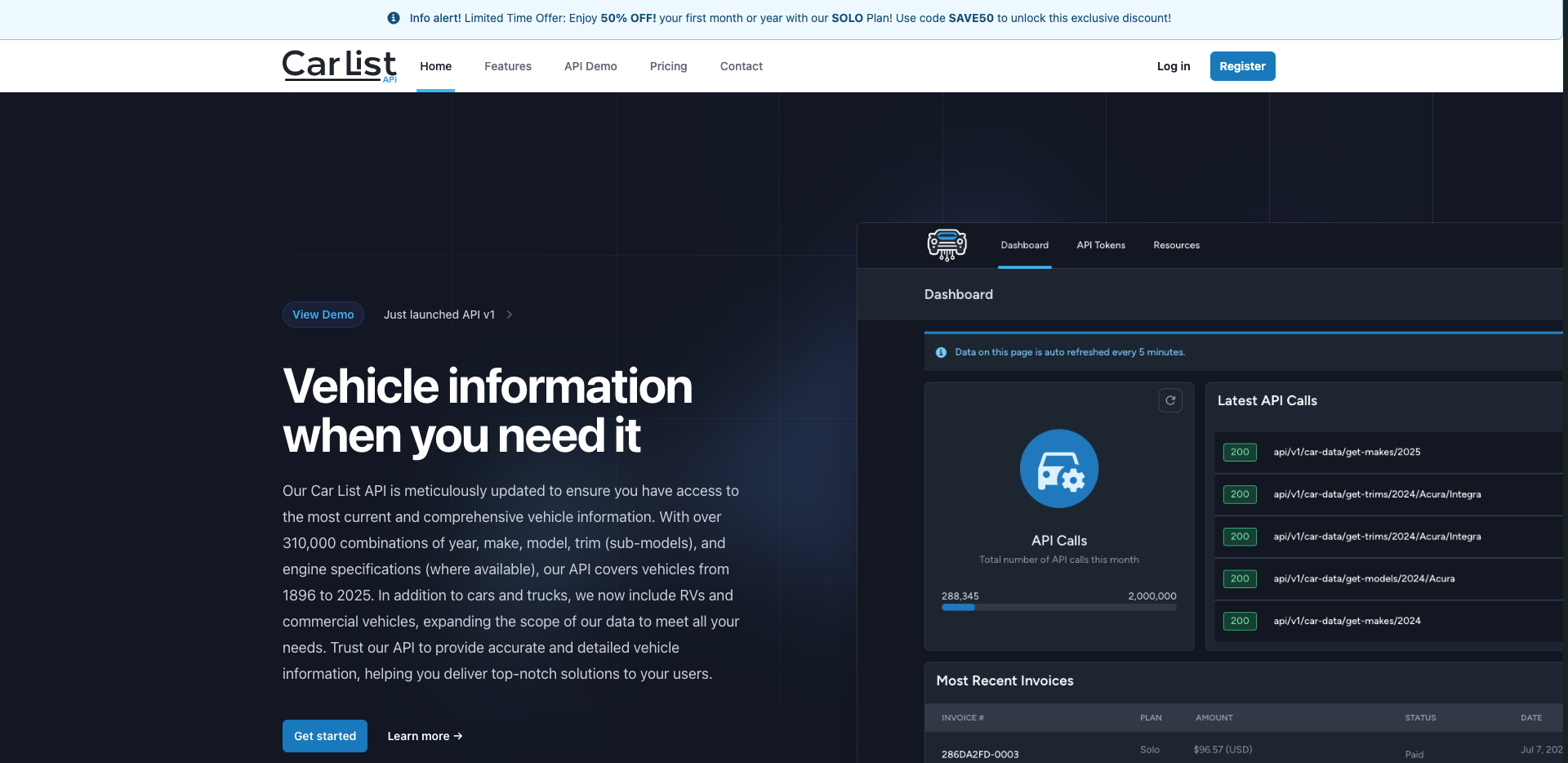The height and width of the screenshot is (763, 1568).
Task: Expand the Just launched API v1 chevron
Action: coord(510,315)
